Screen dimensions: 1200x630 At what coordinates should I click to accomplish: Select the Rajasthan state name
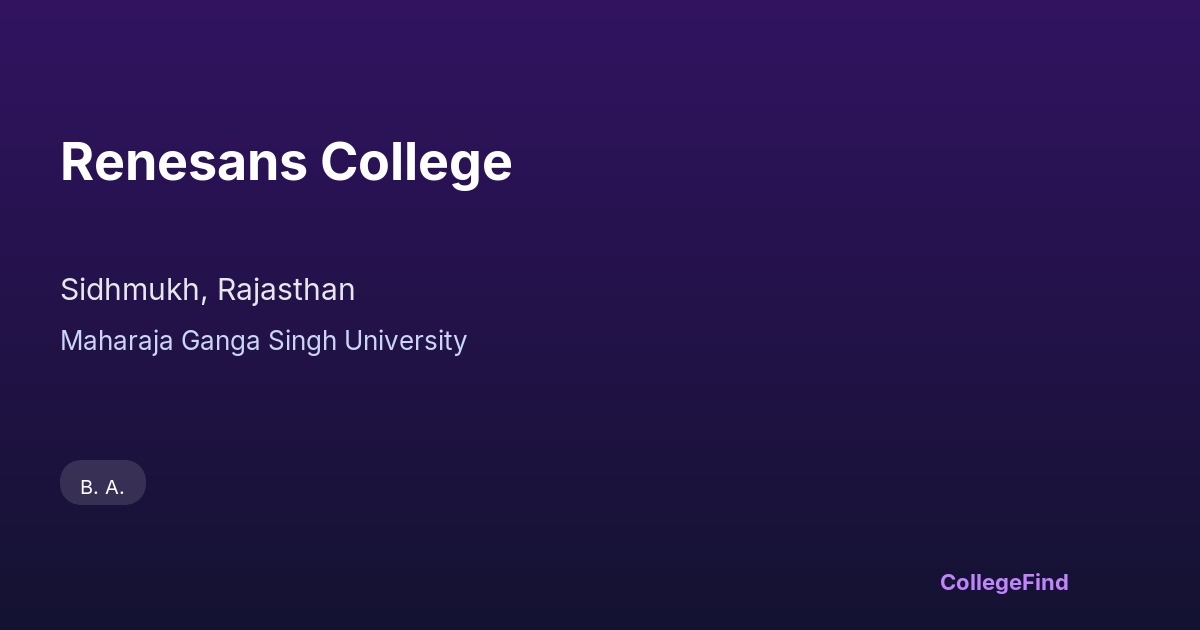point(286,290)
